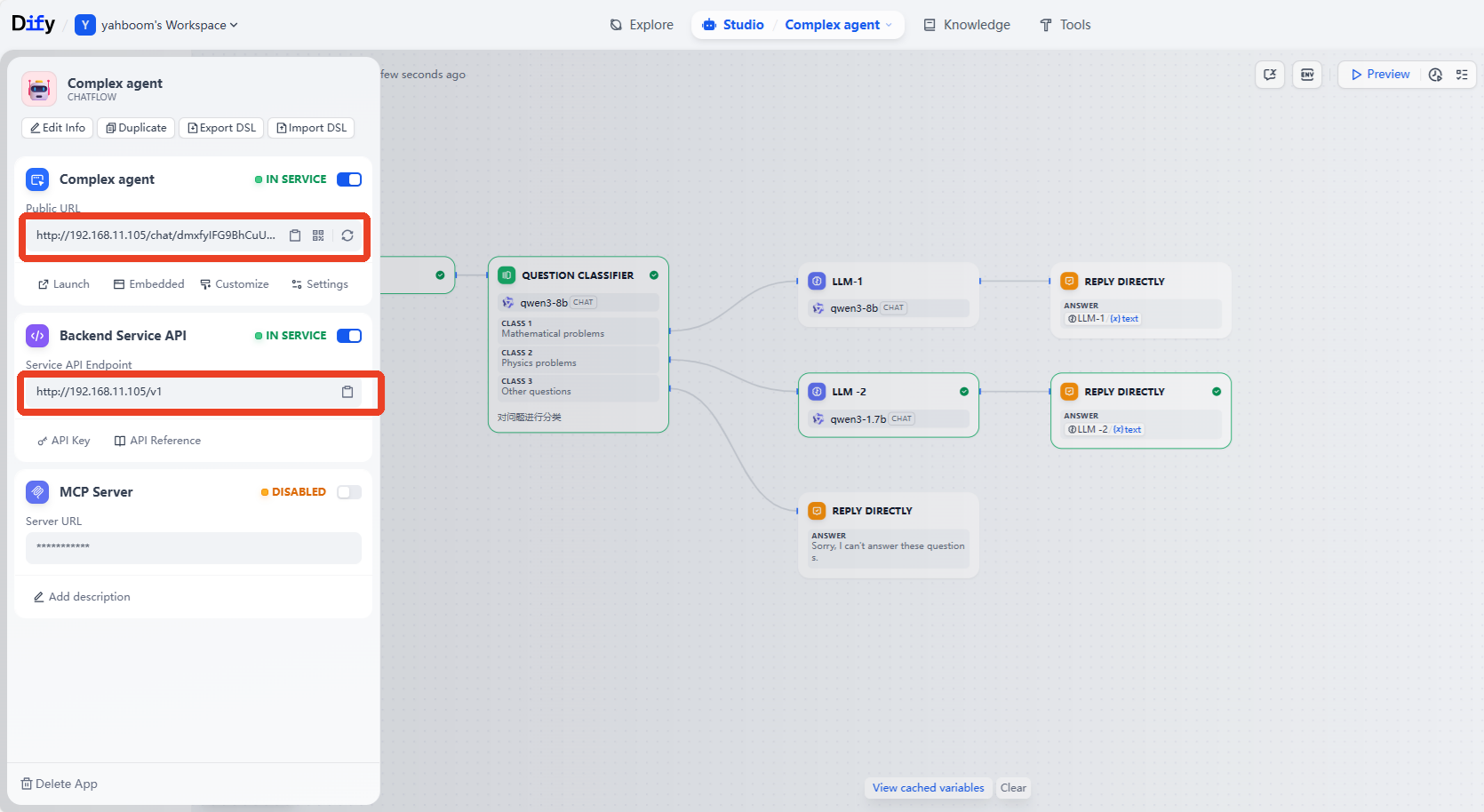Click the Complex agent web app icon

37,179
